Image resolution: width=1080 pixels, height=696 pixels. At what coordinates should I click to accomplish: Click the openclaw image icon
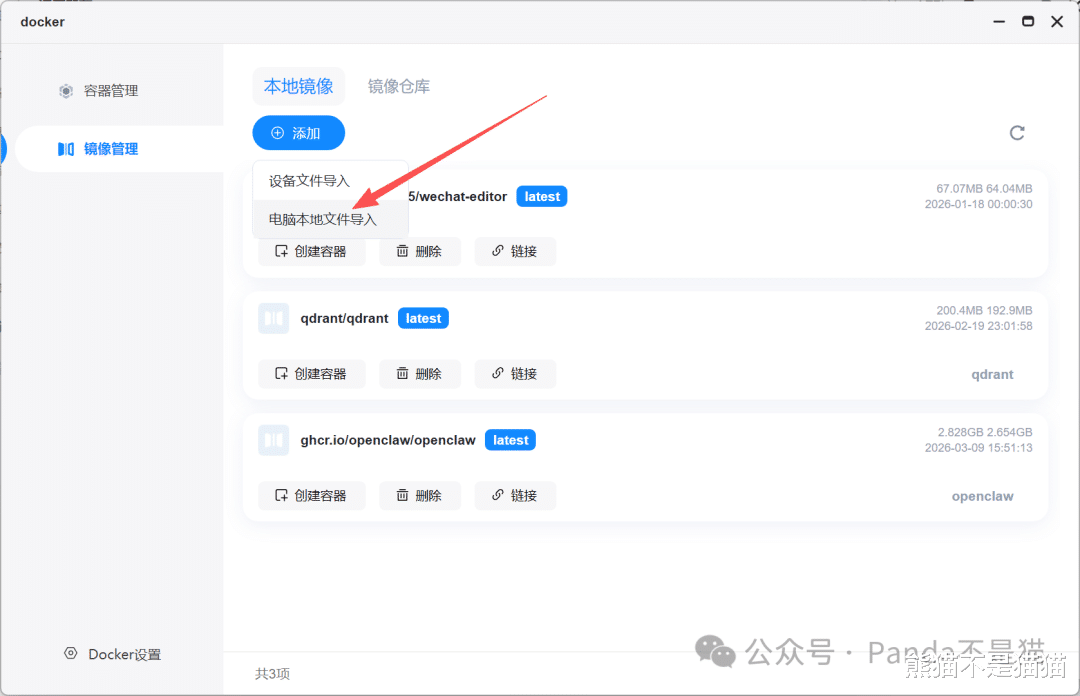273,440
